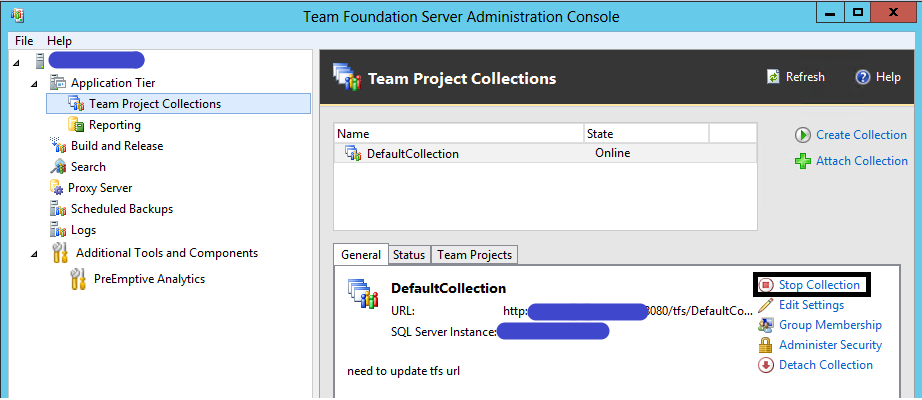Click the Group Membership people icon

coord(766,325)
